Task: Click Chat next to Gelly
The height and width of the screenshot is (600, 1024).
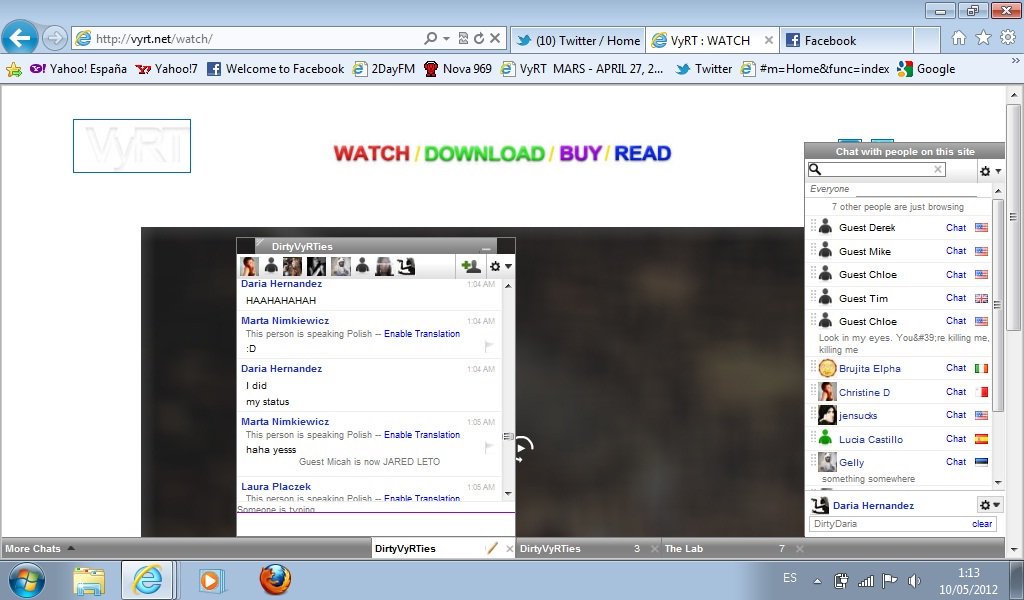Action: pyautogui.click(x=955, y=462)
